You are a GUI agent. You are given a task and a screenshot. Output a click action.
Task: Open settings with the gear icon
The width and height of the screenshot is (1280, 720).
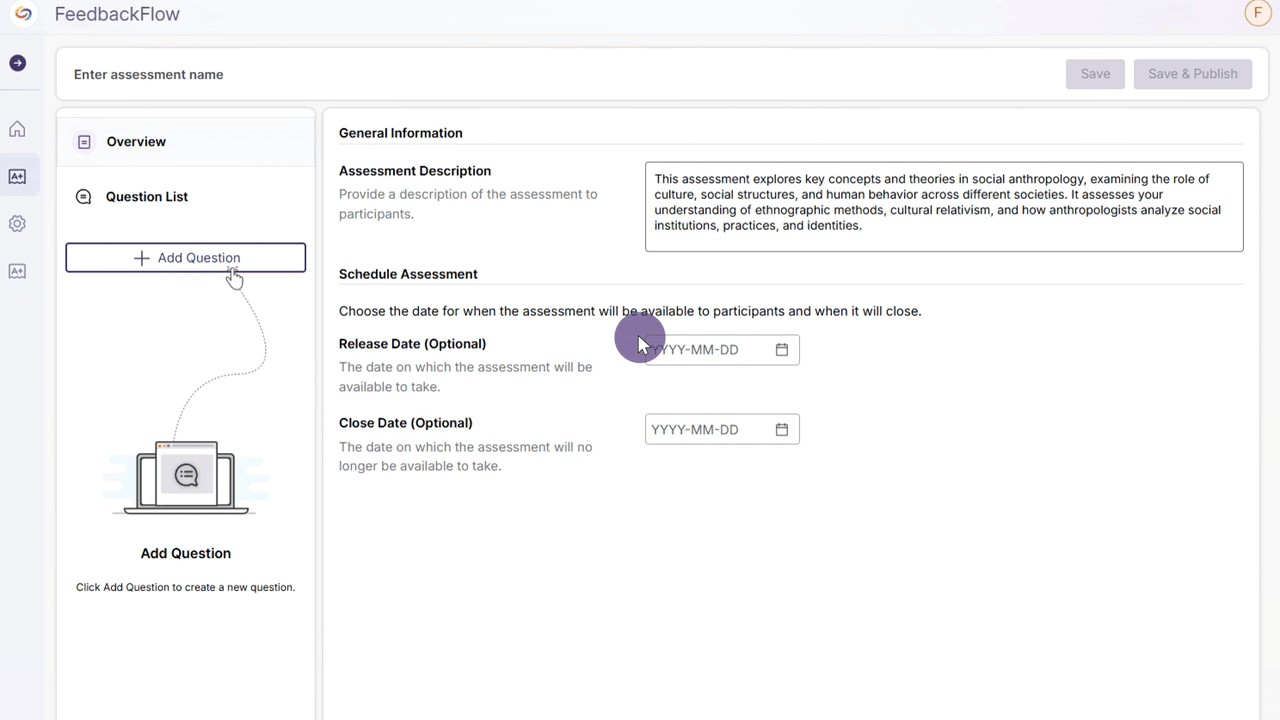(x=17, y=224)
